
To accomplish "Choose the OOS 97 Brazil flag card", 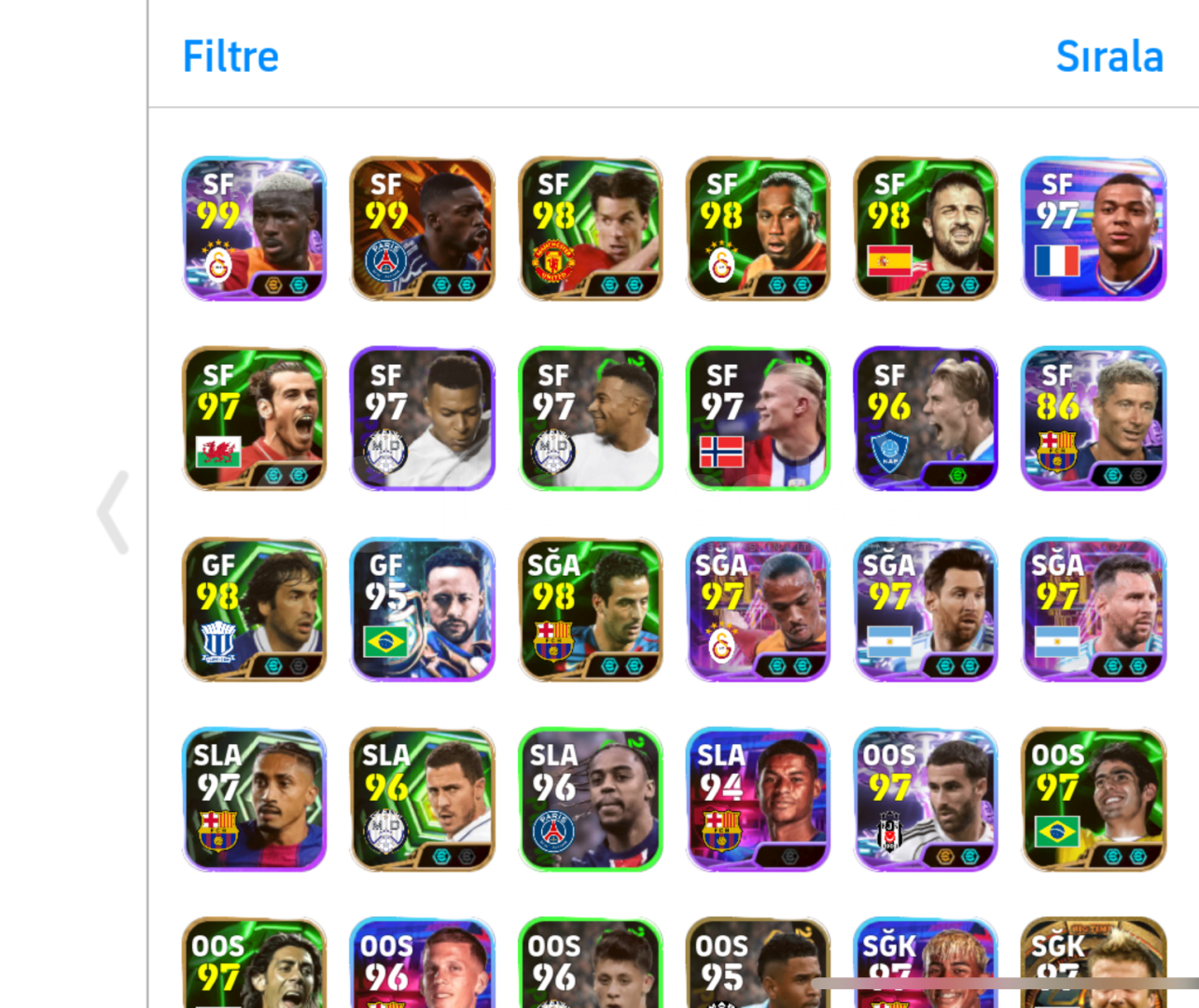I will pos(1094,800).
